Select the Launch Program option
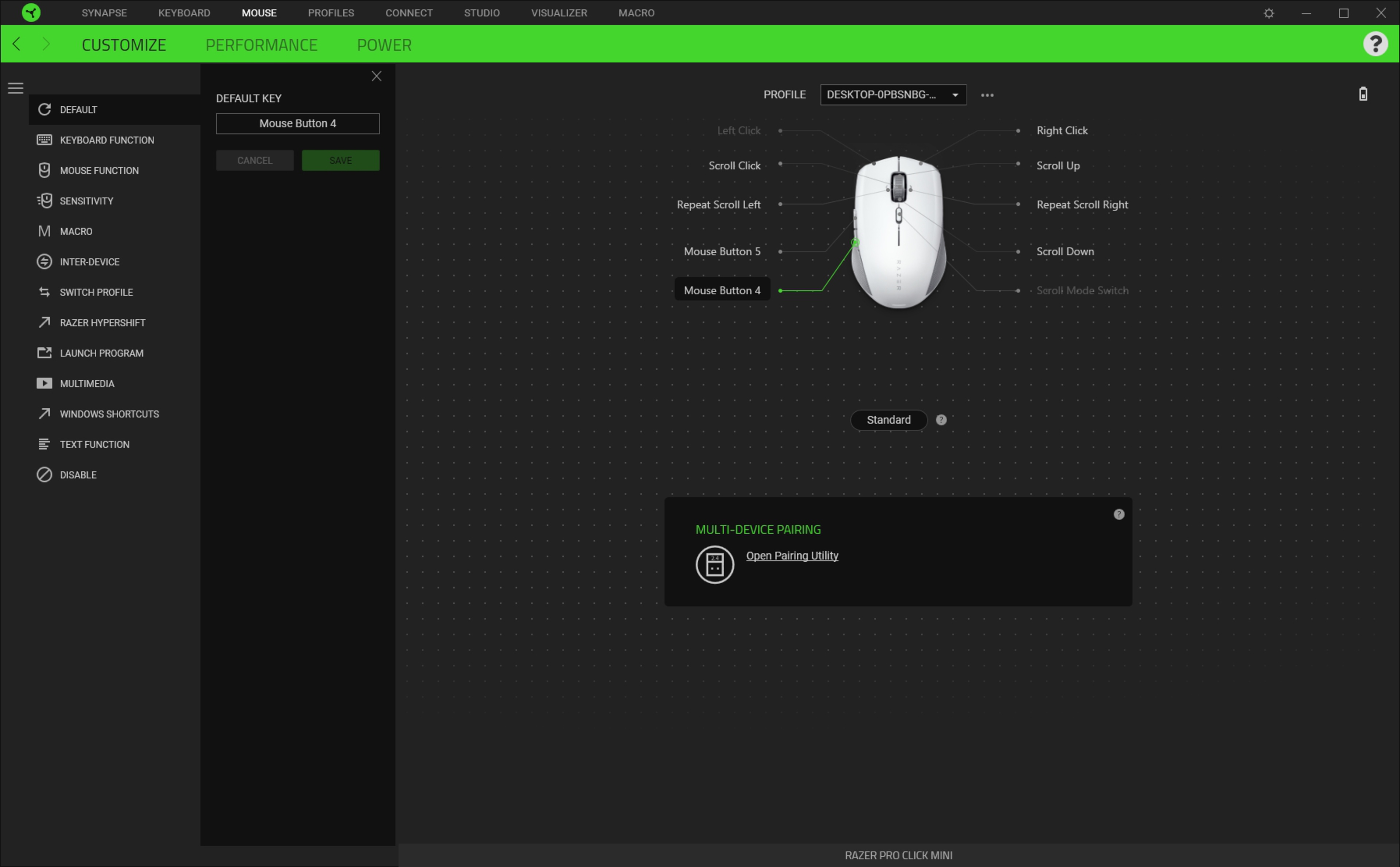Screen dimensions: 1400x867 101,353
